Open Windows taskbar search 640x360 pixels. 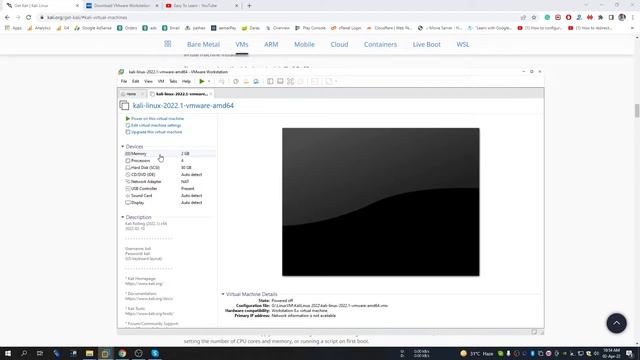click(24, 353)
